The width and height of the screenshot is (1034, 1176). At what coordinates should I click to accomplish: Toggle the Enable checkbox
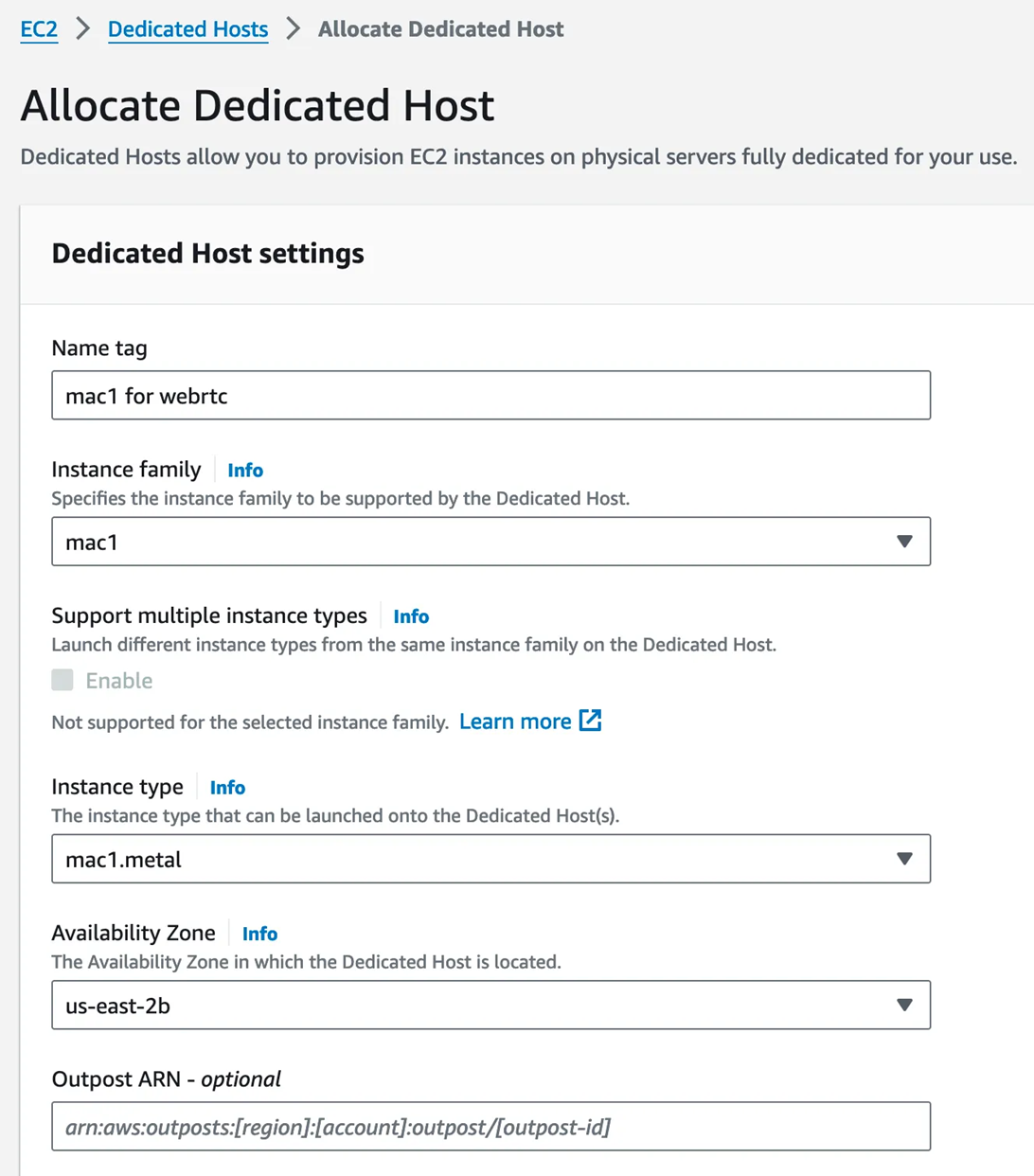coord(62,680)
